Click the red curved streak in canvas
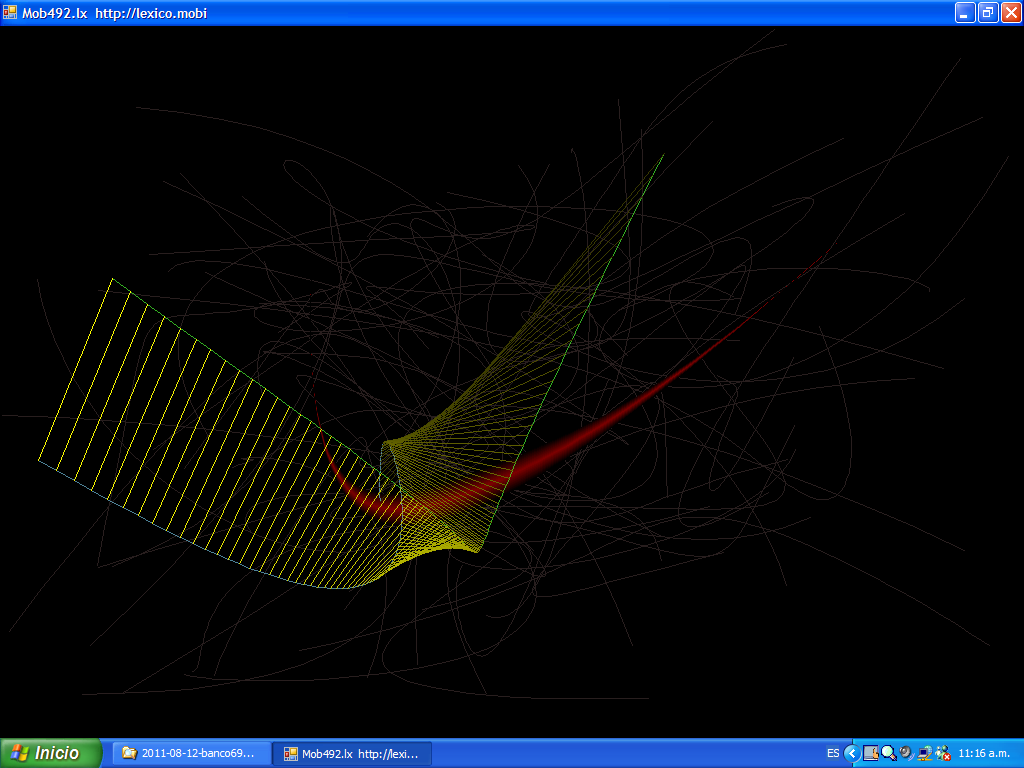1024x768 pixels. point(620,420)
